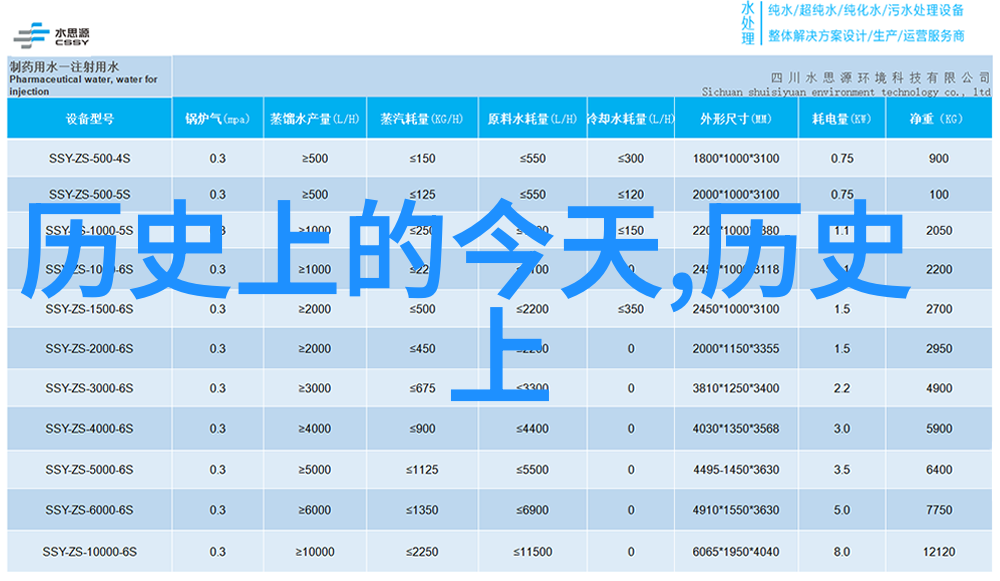Image resolution: width=1000 pixels, height=581 pixels.
Task: Click the 净重(KG) column header
Action: coord(937,118)
